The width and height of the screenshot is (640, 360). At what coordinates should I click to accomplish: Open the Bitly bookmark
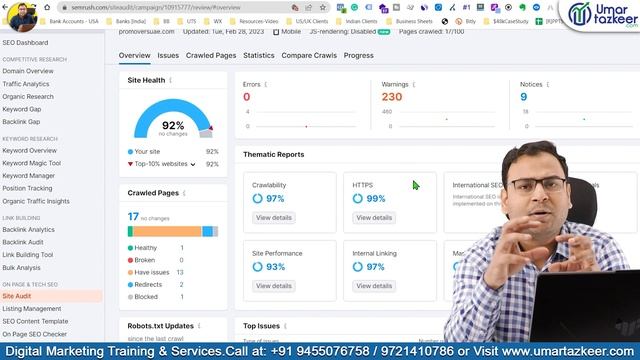pyautogui.click(x=466, y=21)
